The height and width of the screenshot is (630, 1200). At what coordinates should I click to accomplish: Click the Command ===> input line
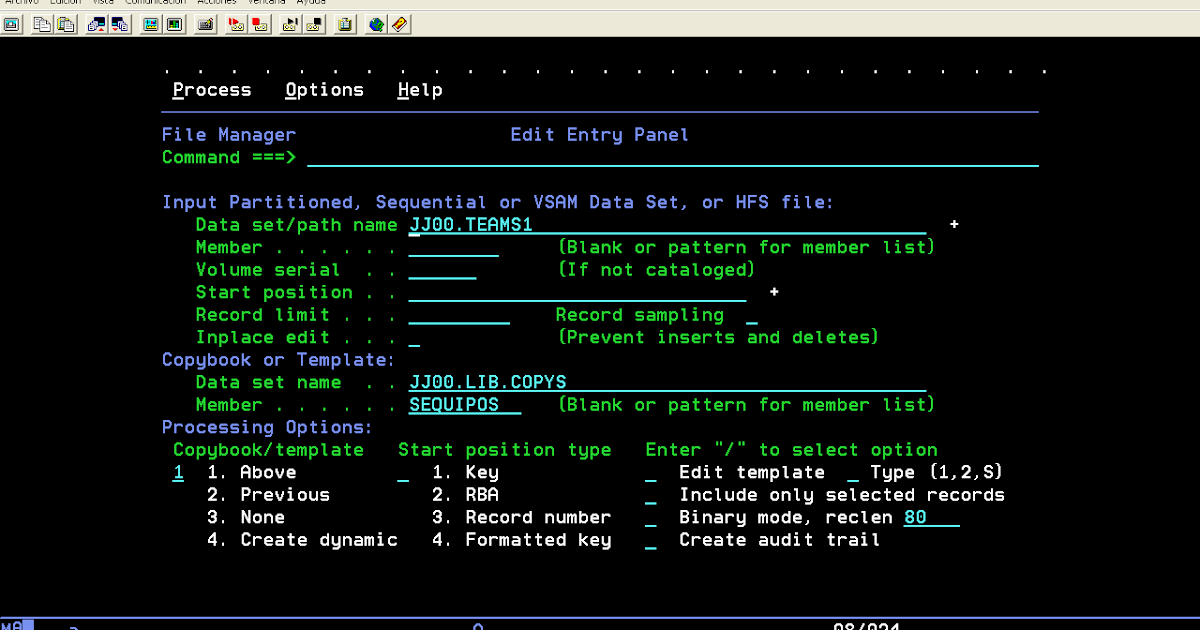pyautogui.click(x=673, y=157)
